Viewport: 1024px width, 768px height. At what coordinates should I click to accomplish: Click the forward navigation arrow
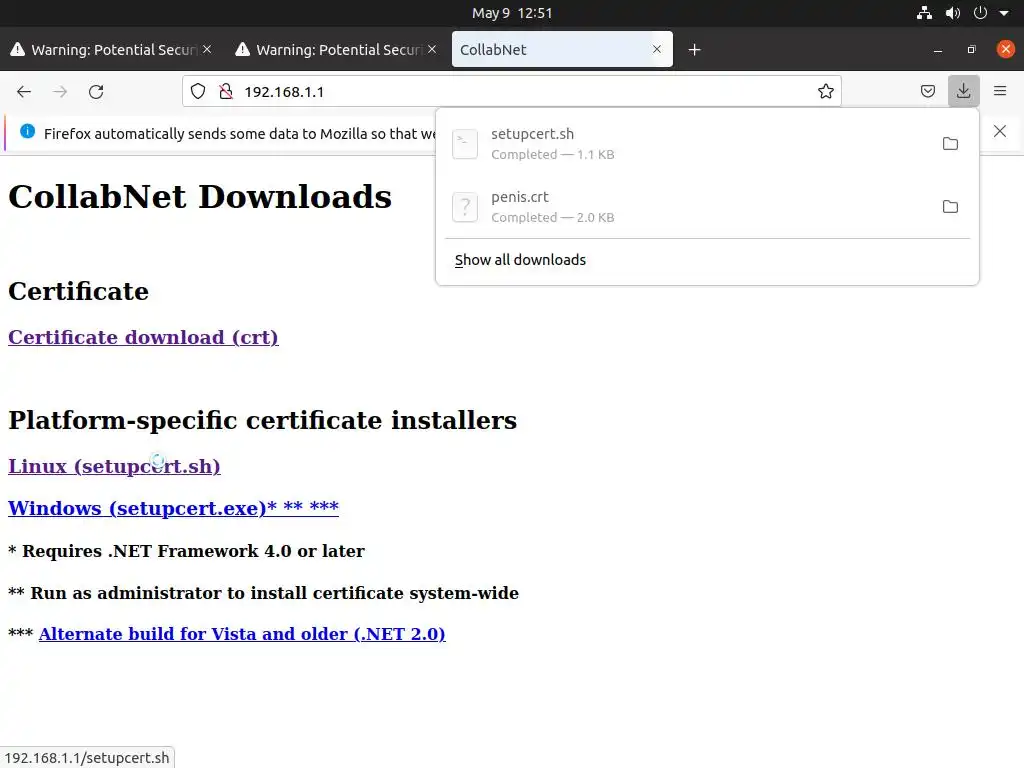point(60,91)
